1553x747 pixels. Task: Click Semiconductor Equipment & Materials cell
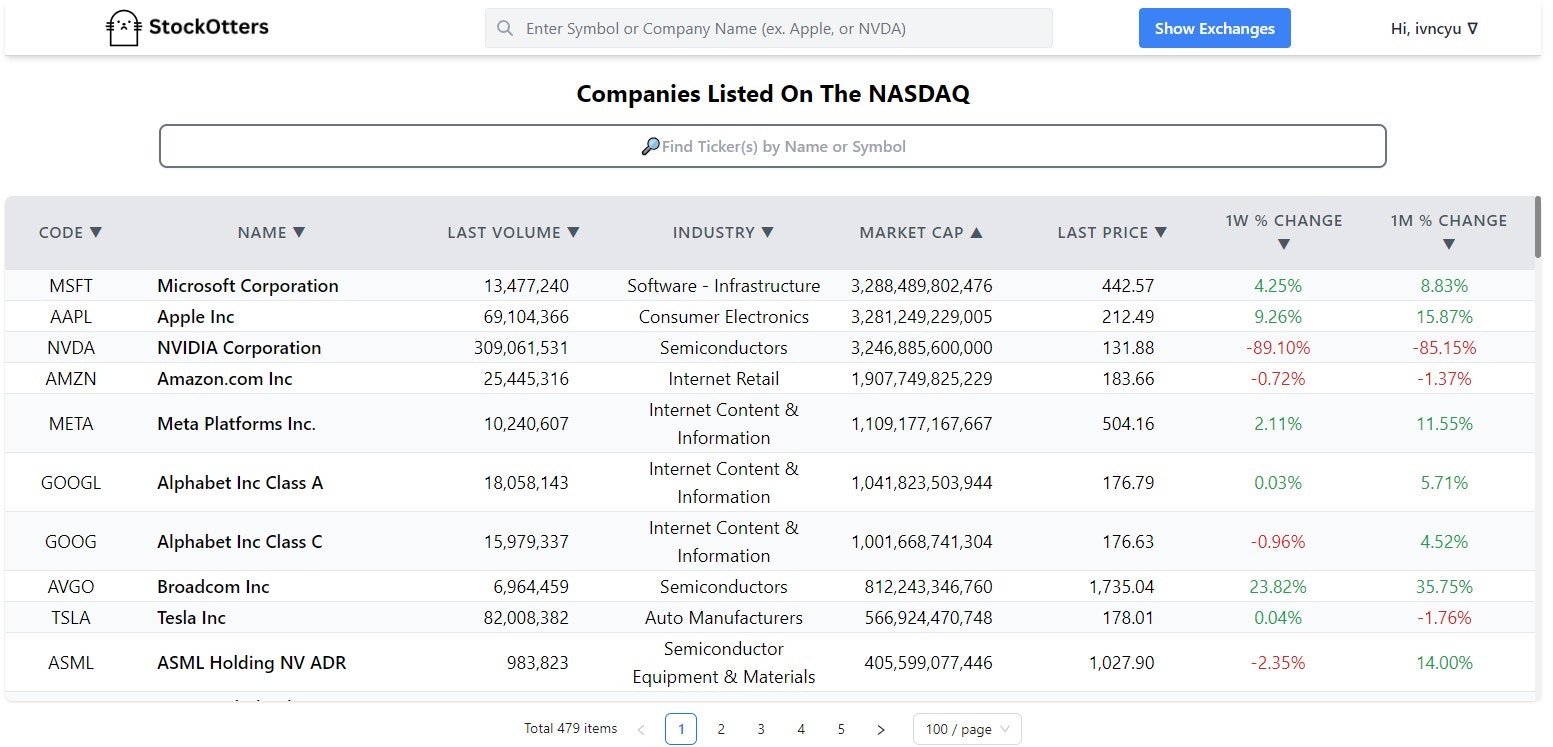pos(724,663)
